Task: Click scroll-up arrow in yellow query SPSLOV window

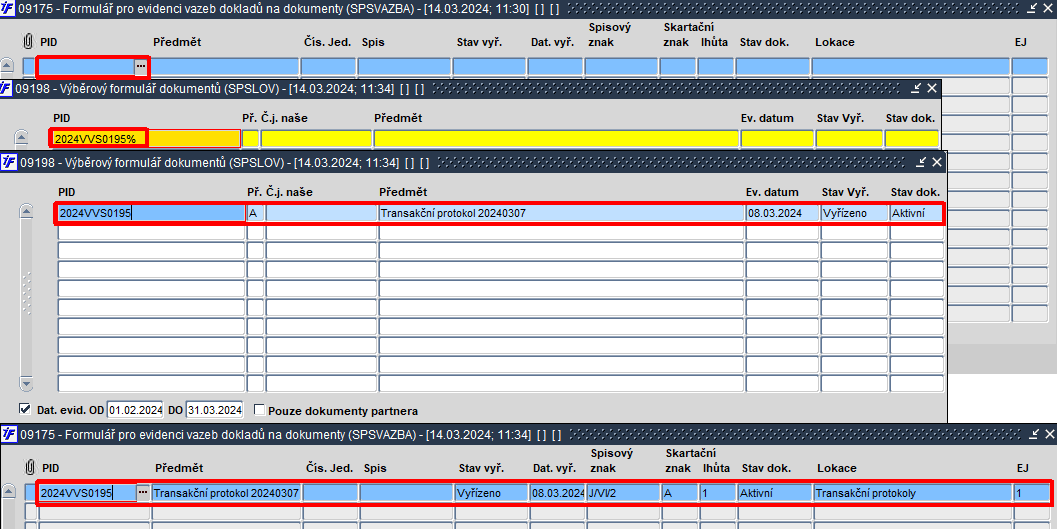Action: [22, 138]
